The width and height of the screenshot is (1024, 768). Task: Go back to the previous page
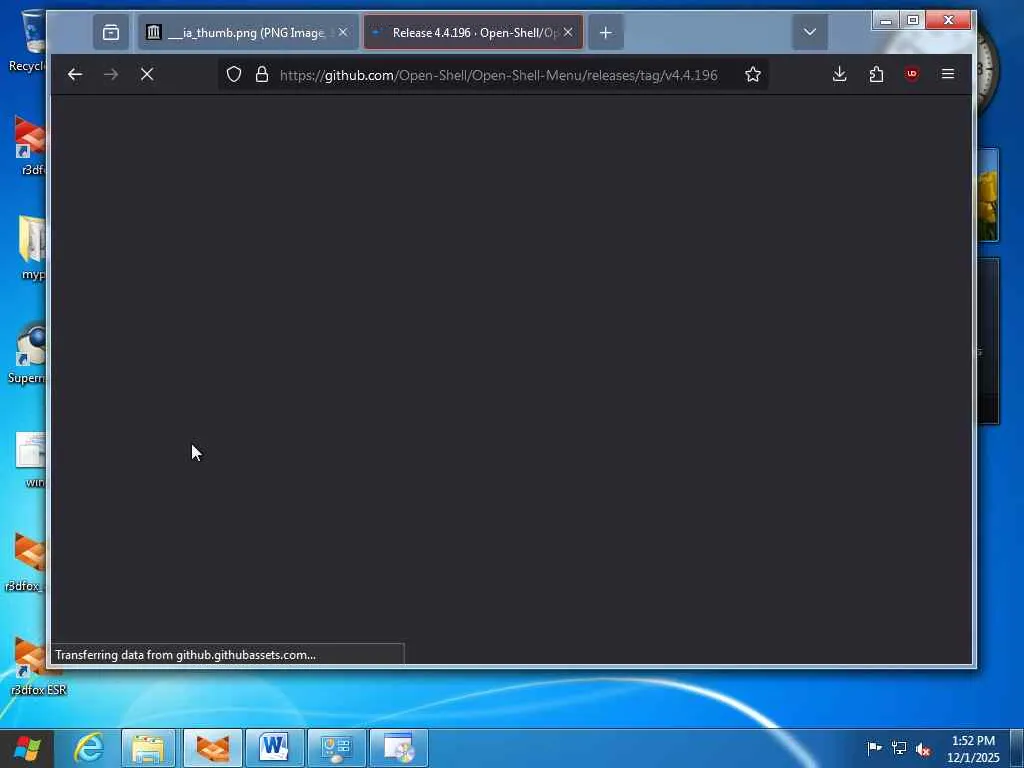click(74, 74)
